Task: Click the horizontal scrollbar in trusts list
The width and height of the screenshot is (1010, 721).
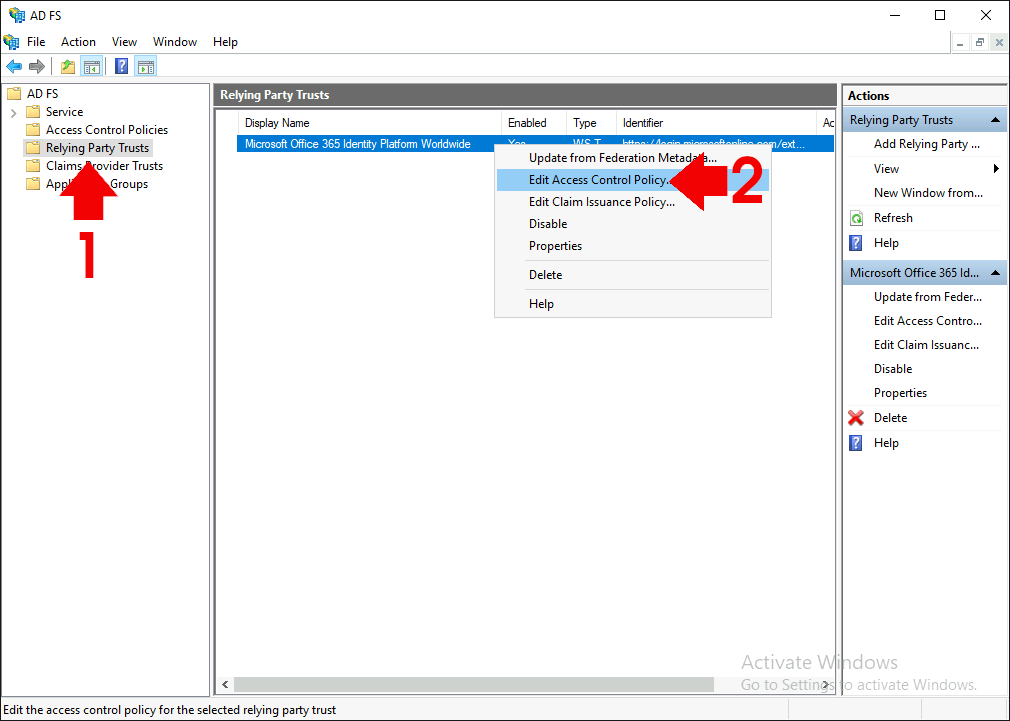Action: (x=473, y=684)
